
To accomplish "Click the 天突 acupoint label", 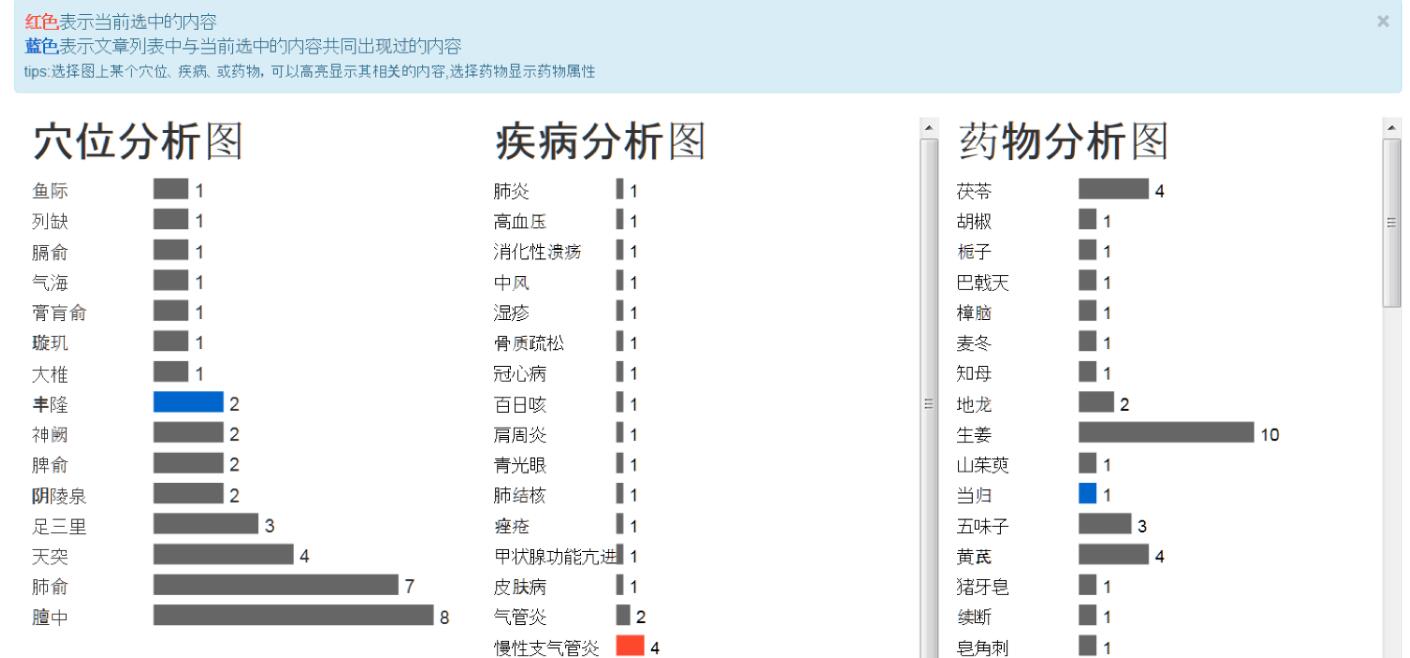I will point(51,555).
